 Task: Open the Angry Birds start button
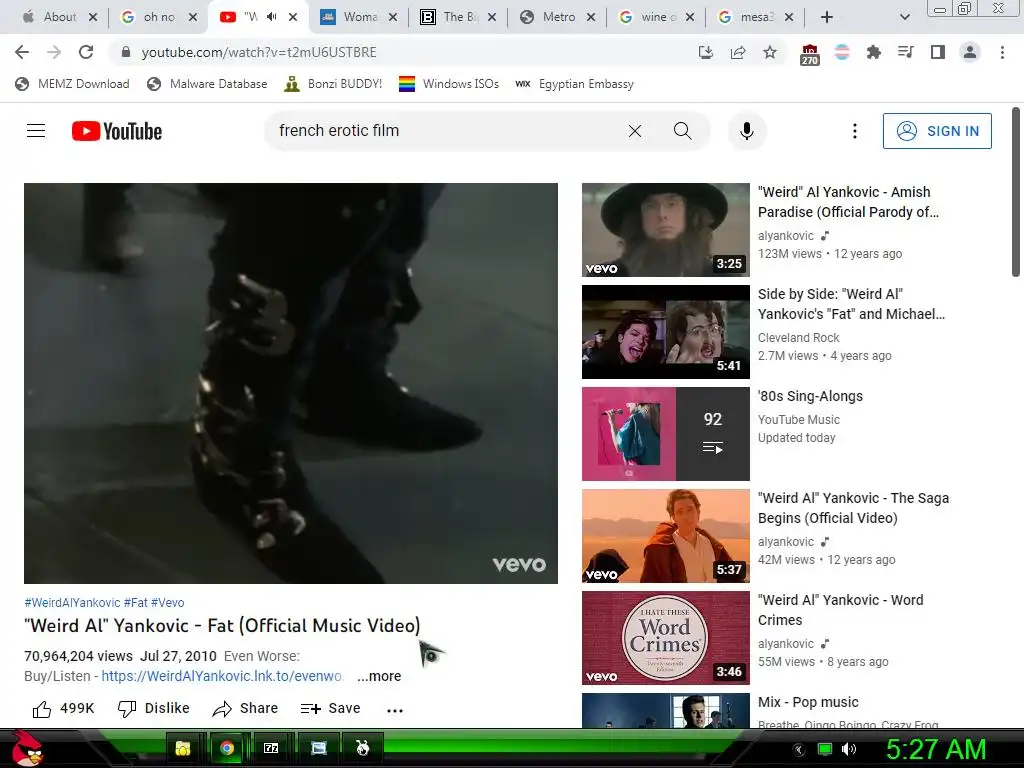coord(27,748)
